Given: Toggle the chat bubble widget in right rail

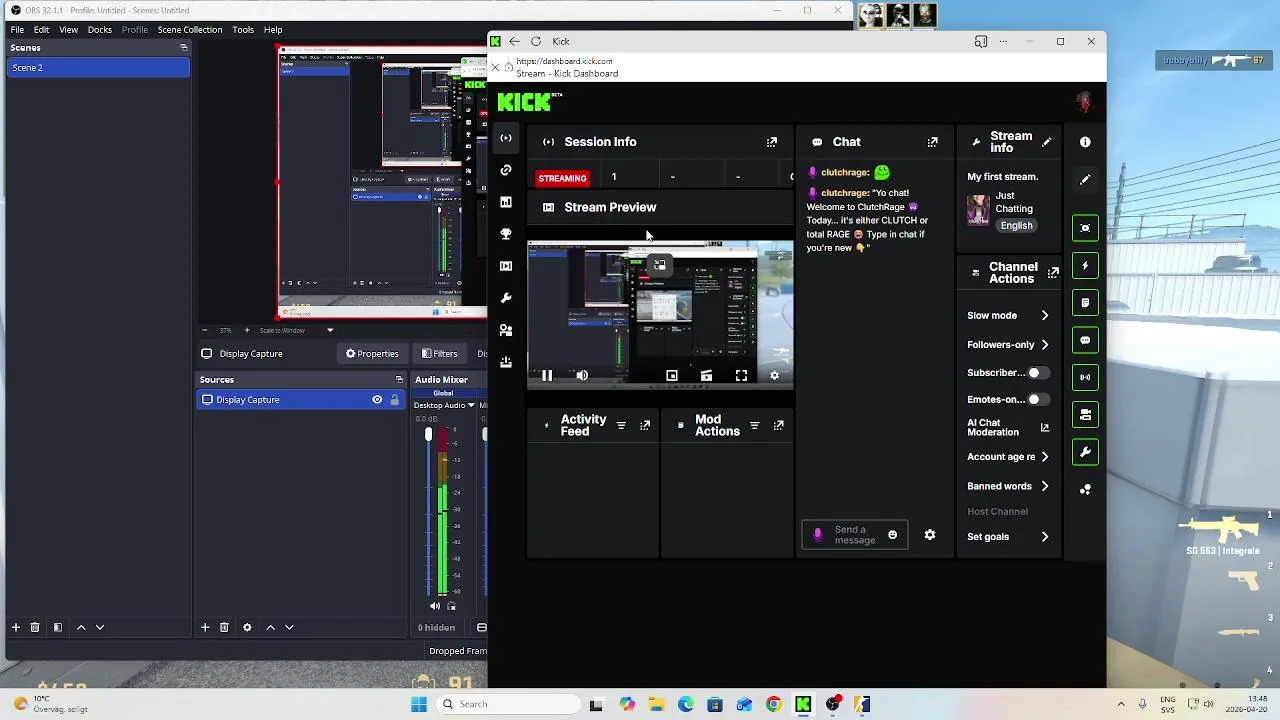Looking at the screenshot, I should point(1085,340).
